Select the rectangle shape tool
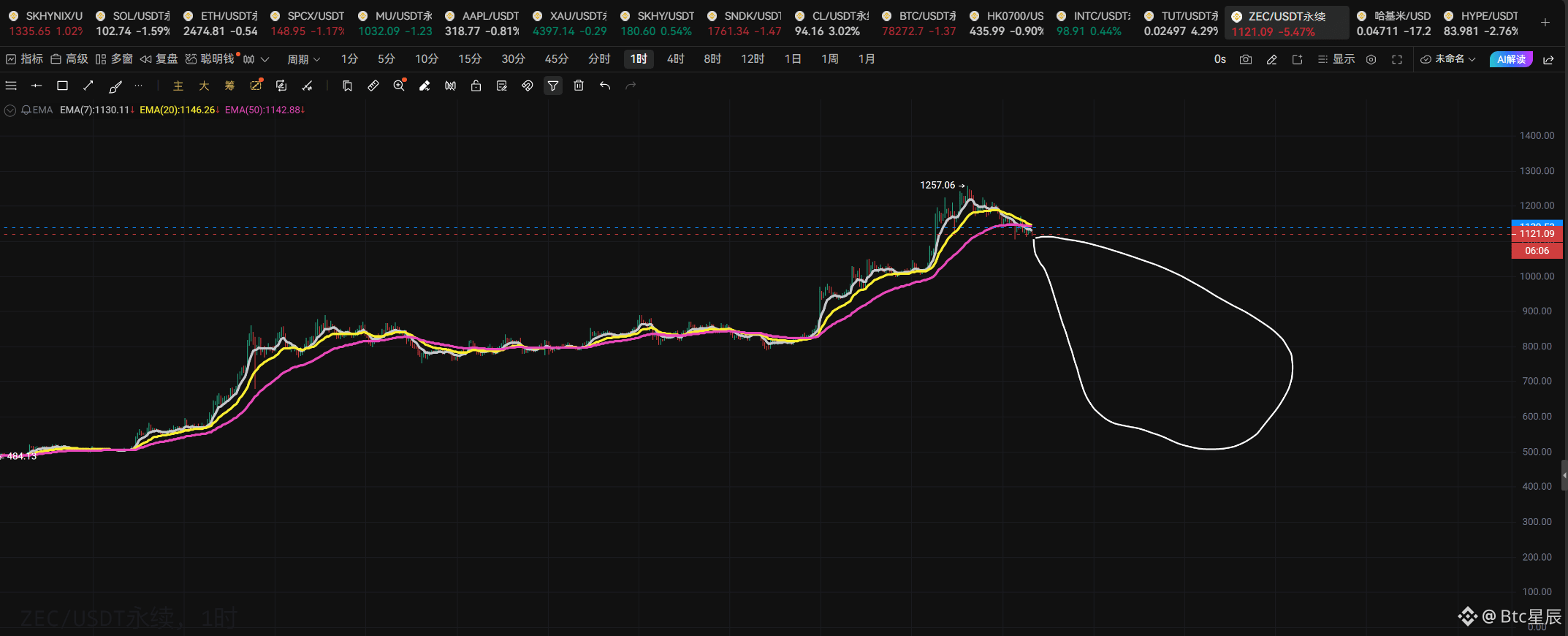This screenshot has height=636, width=1568. pos(62,86)
